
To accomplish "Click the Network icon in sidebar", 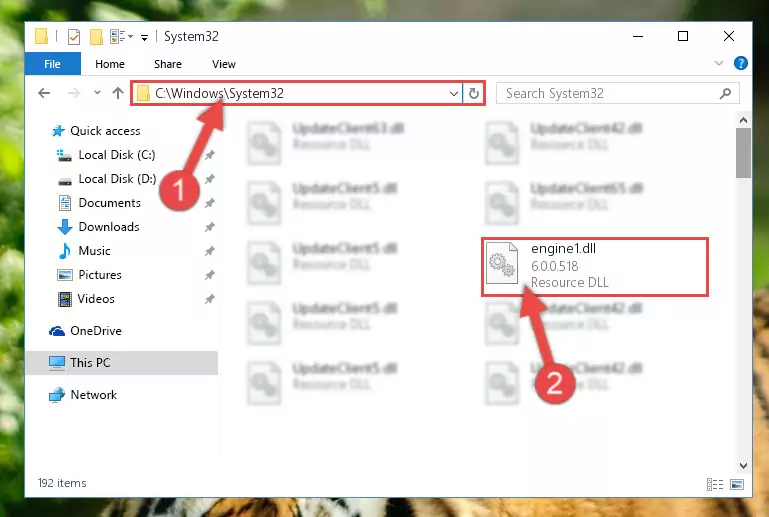I will tap(57, 395).
